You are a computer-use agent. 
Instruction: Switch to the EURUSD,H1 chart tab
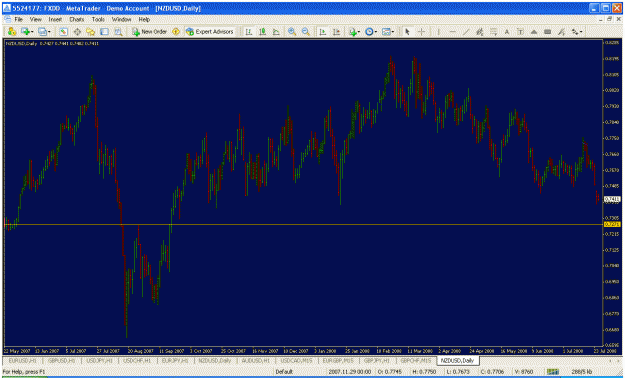(x=23, y=360)
